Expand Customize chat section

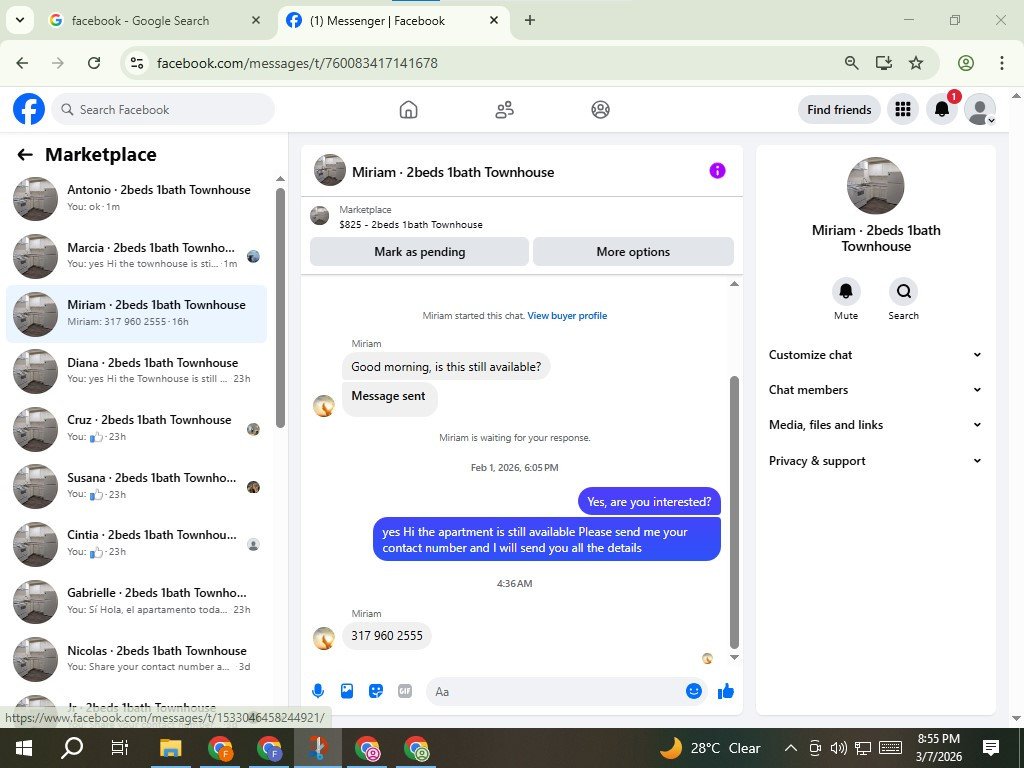point(875,355)
